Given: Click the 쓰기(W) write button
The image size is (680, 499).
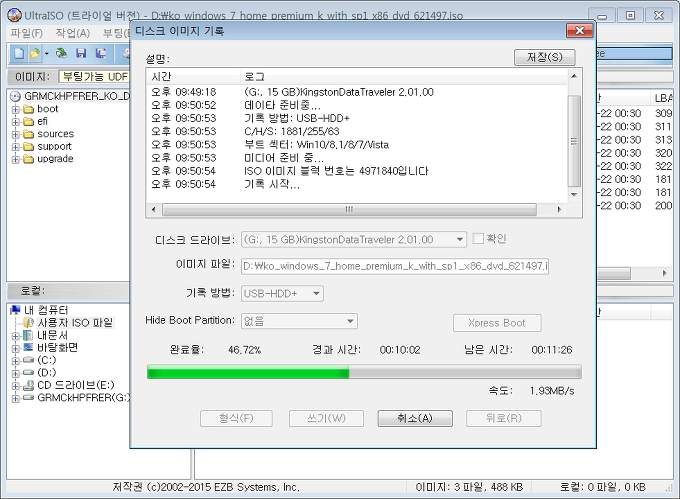Looking at the screenshot, I should [x=326, y=418].
